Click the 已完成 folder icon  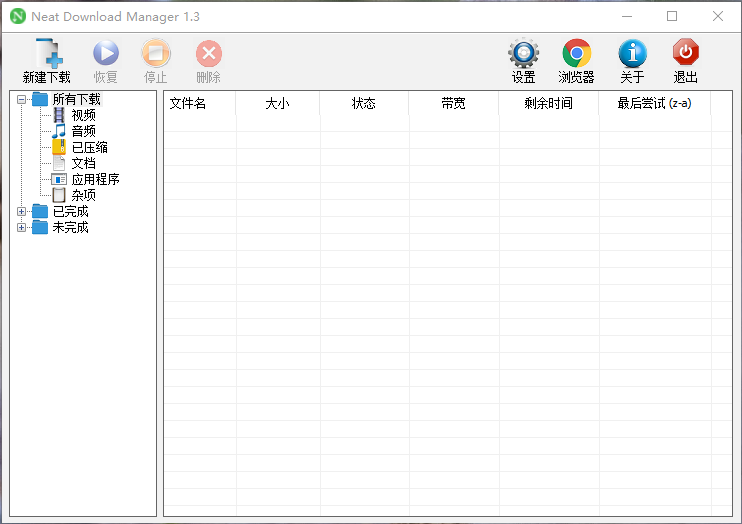coord(40,211)
